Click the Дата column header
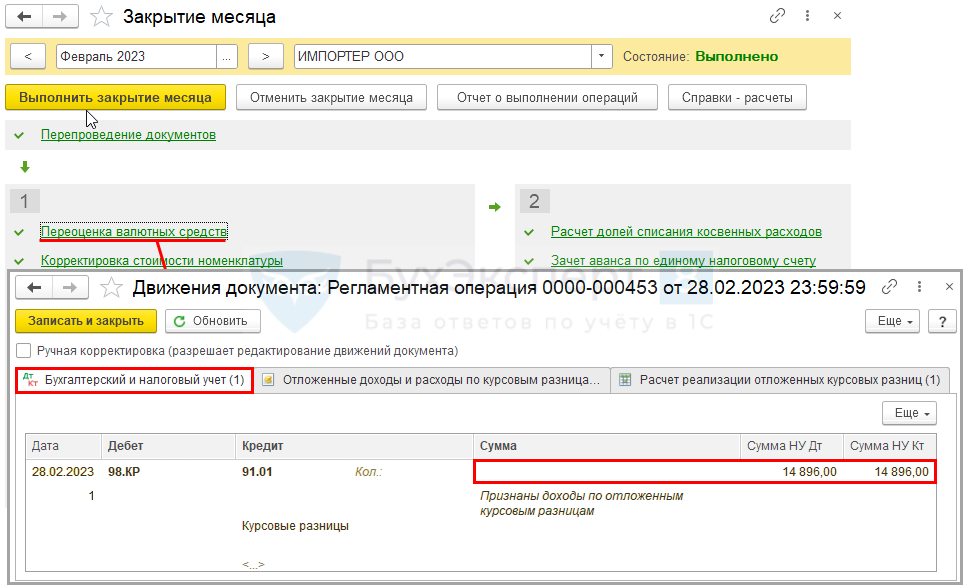The height and width of the screenshot is (585, 963). (63, 446)
